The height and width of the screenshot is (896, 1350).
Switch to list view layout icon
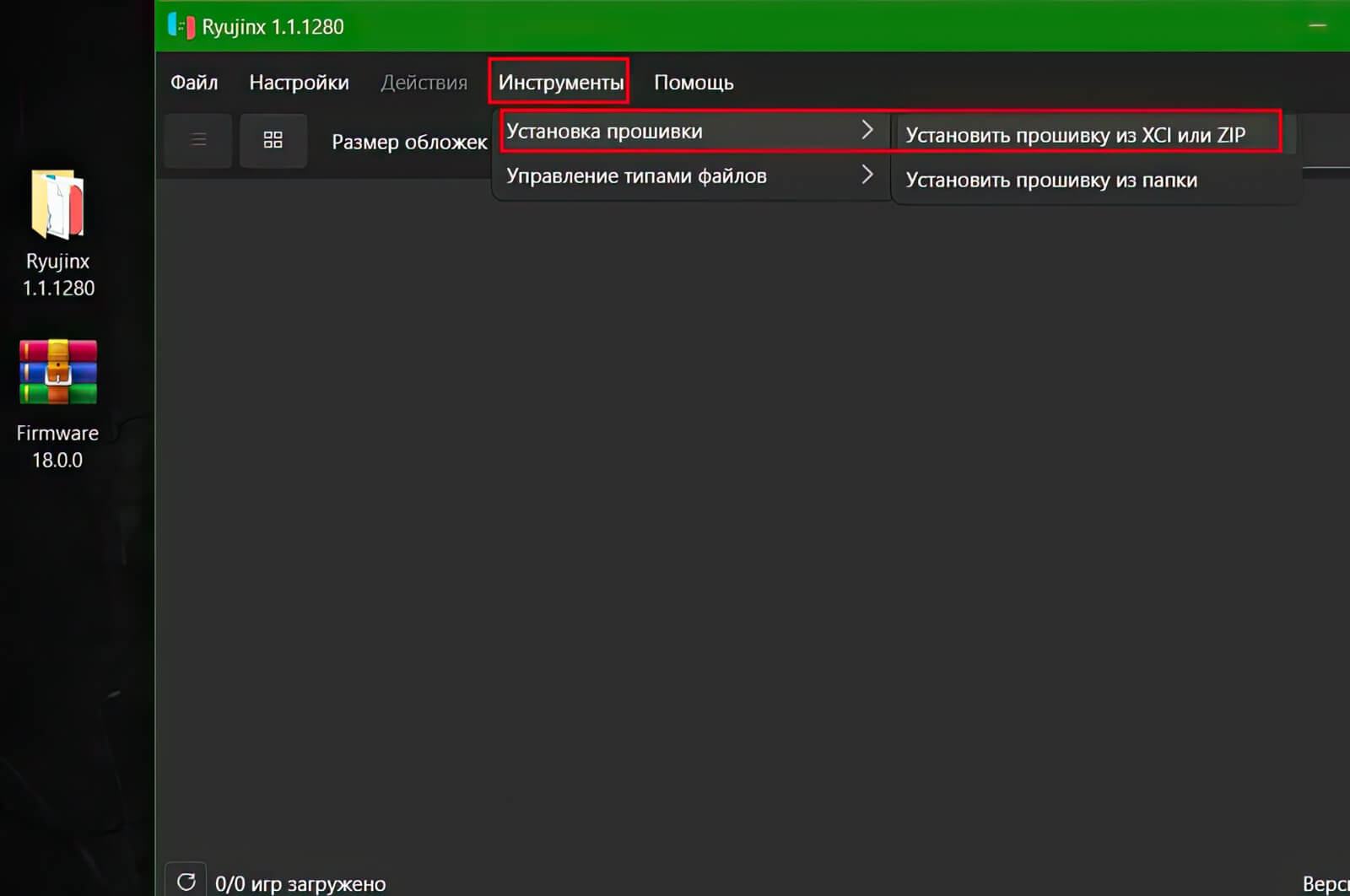pos(198,140)
